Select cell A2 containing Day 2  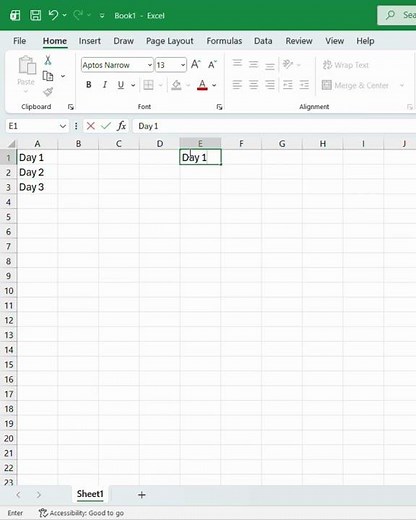[37, 172]
